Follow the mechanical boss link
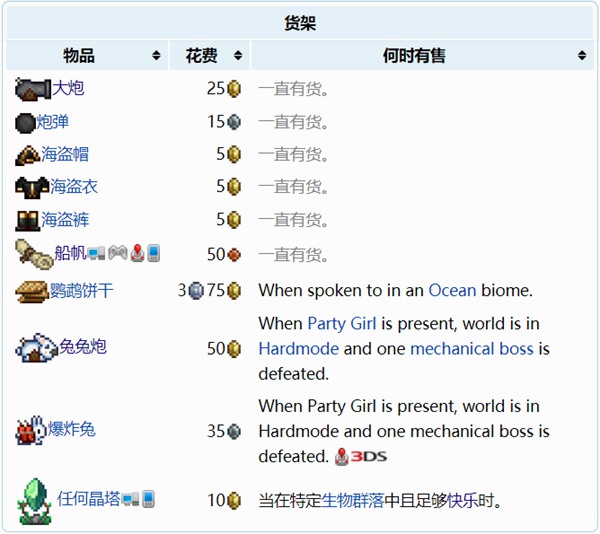 click(x=472, y=349)
